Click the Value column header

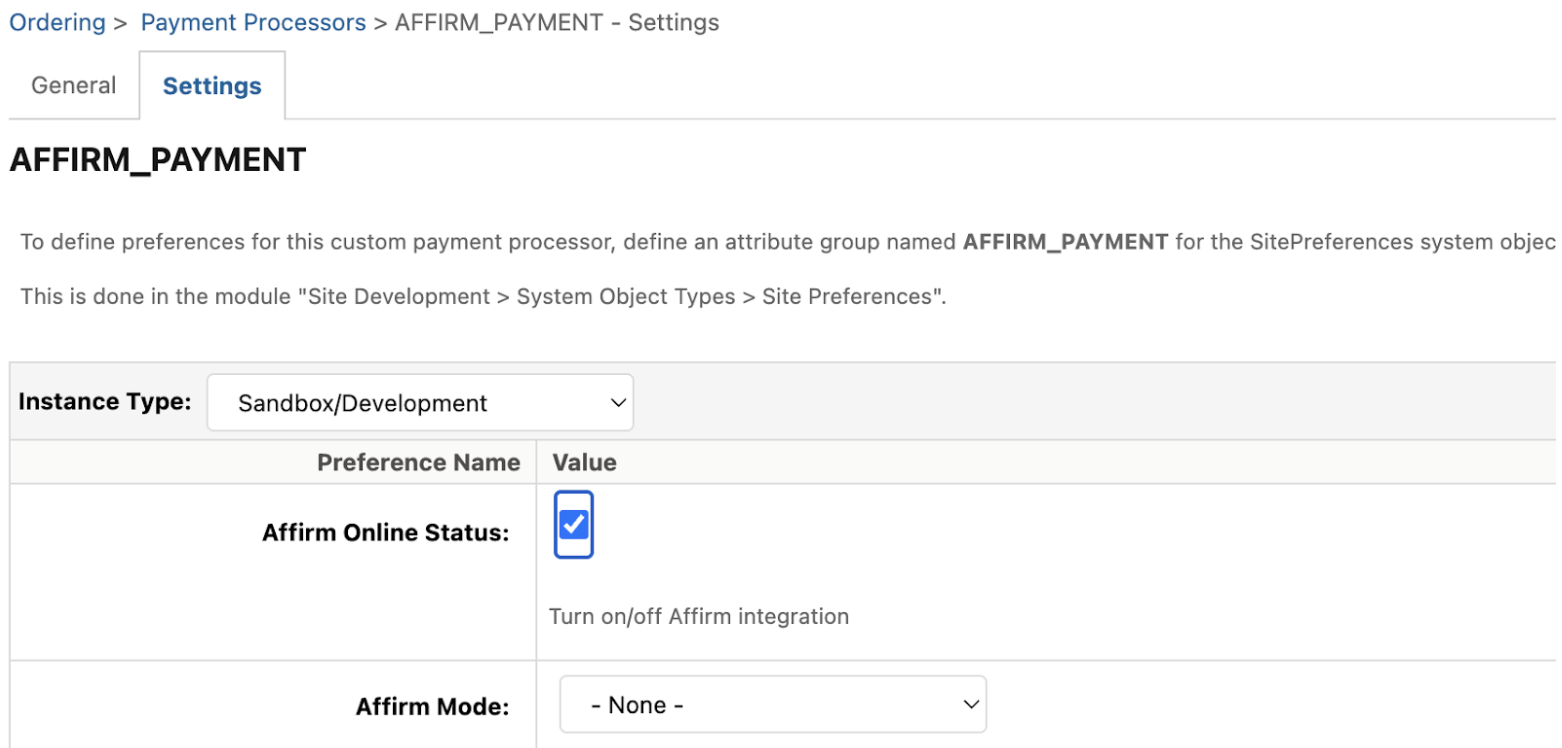click(584, 462)
